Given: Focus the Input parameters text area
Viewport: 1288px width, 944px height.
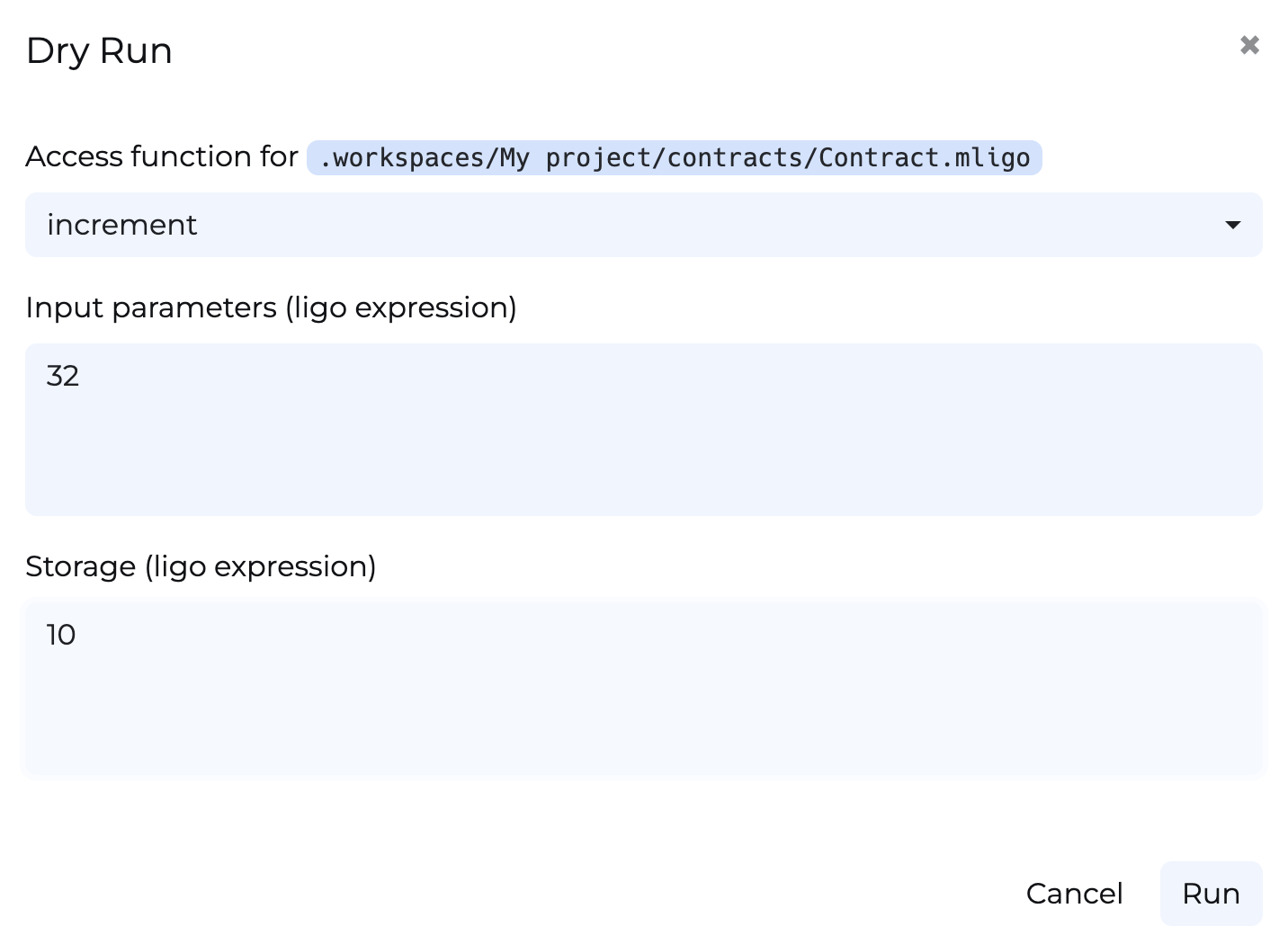Looking at the screenshot, I should [643, 429].
